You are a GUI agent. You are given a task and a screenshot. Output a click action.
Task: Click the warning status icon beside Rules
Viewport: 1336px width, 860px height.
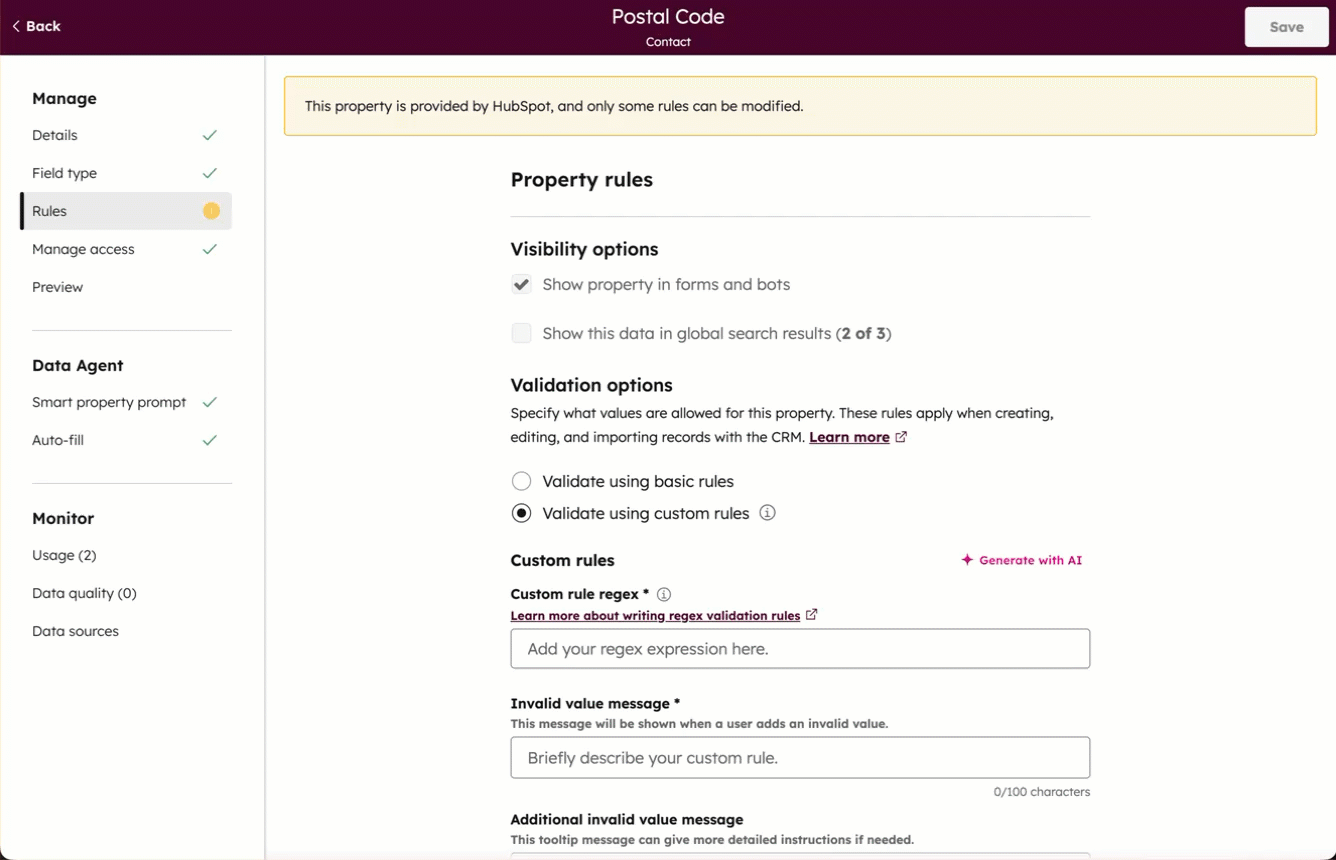[211, 211]
